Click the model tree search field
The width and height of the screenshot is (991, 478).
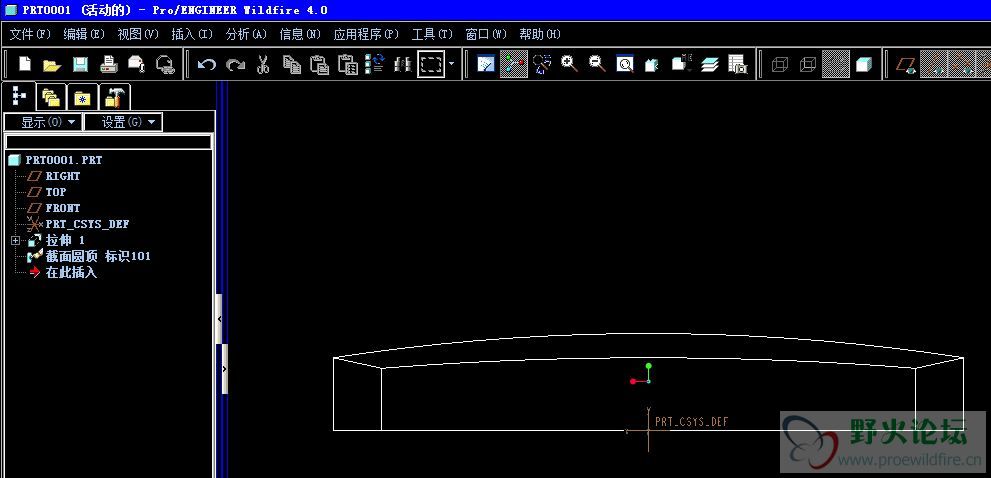tap(108, 142)
